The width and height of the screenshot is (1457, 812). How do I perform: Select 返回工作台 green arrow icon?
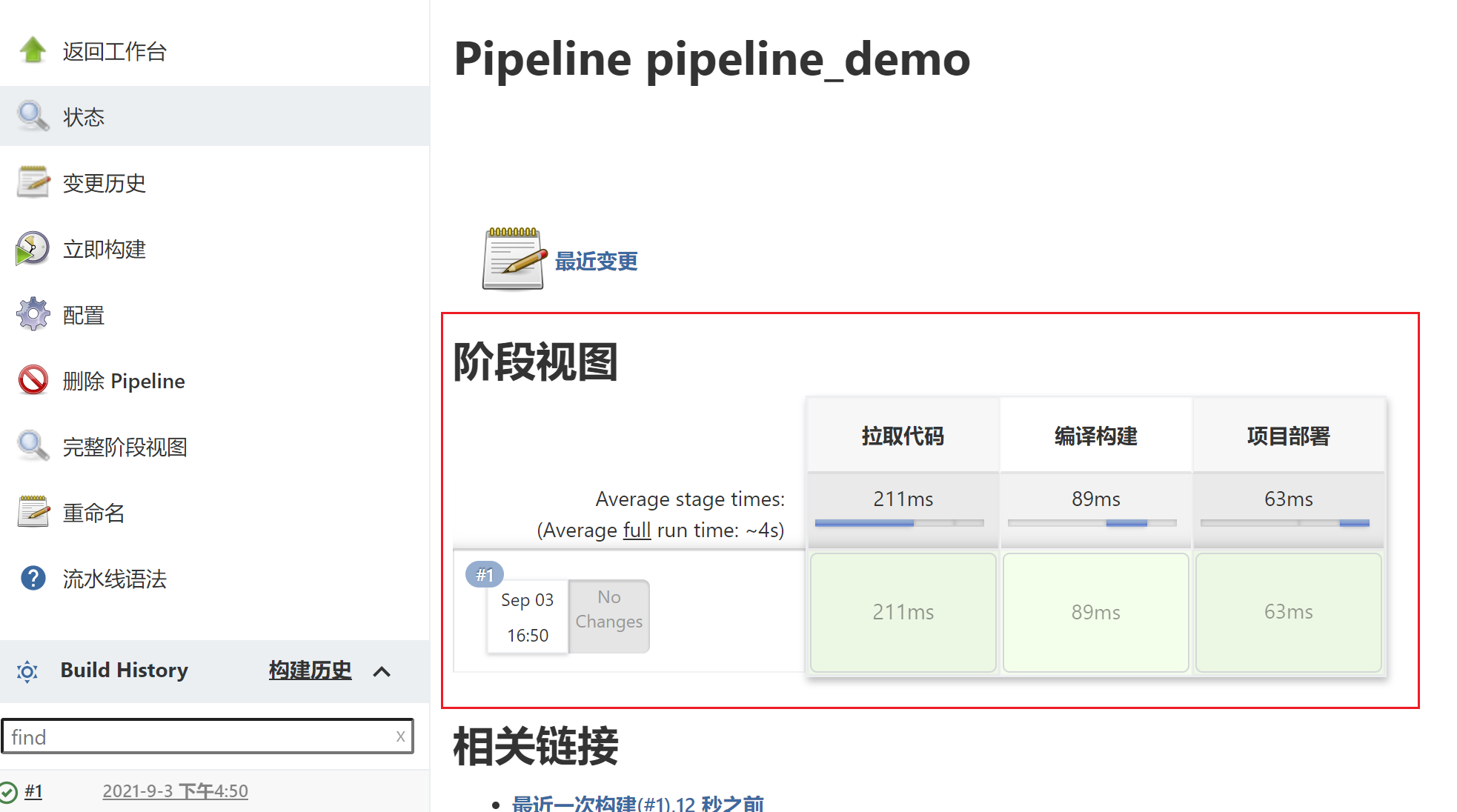click(33, 49)
